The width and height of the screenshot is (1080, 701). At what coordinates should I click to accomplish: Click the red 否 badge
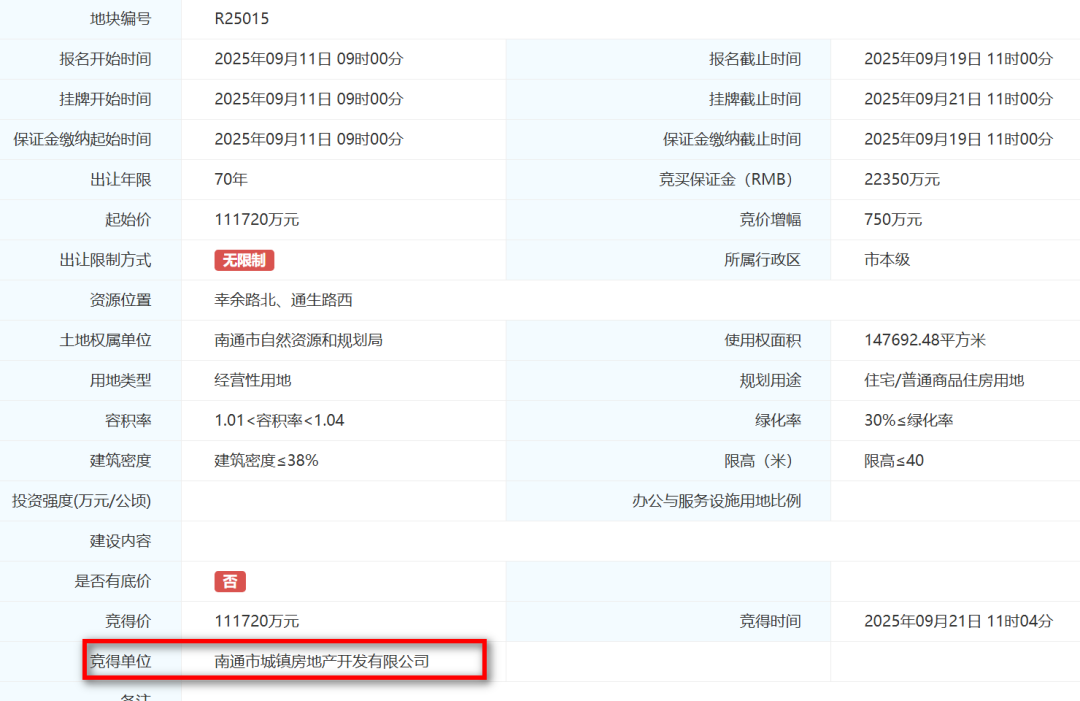click(x=229, y=581)
